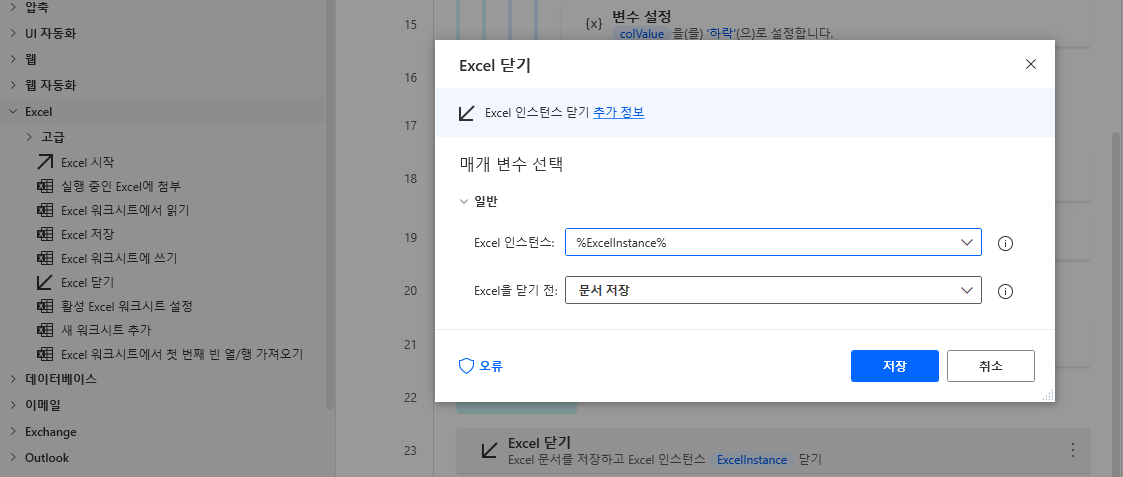
Task: Expand the Outlook category
Action: [x=13, y=458]
